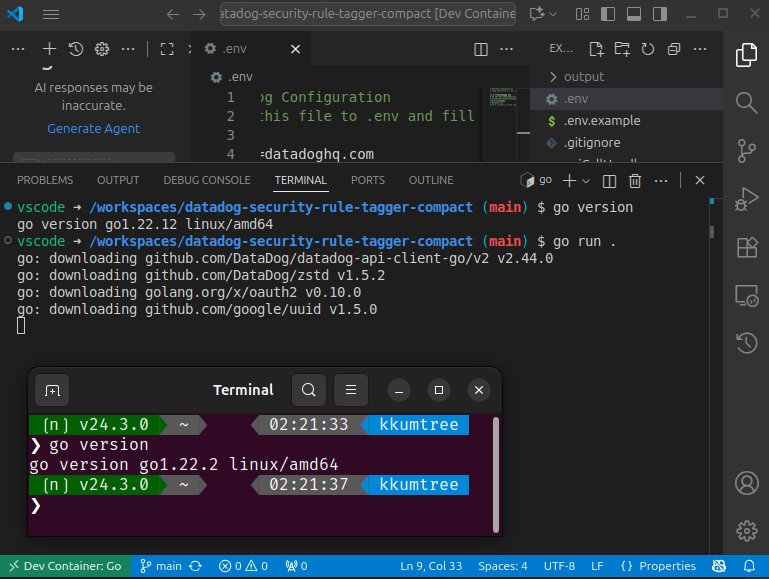This screenshot has width=769, height=579.
Task: Switch to the OUTPUT panel tab
Action: pyautogui.click(x=118, y=180)
